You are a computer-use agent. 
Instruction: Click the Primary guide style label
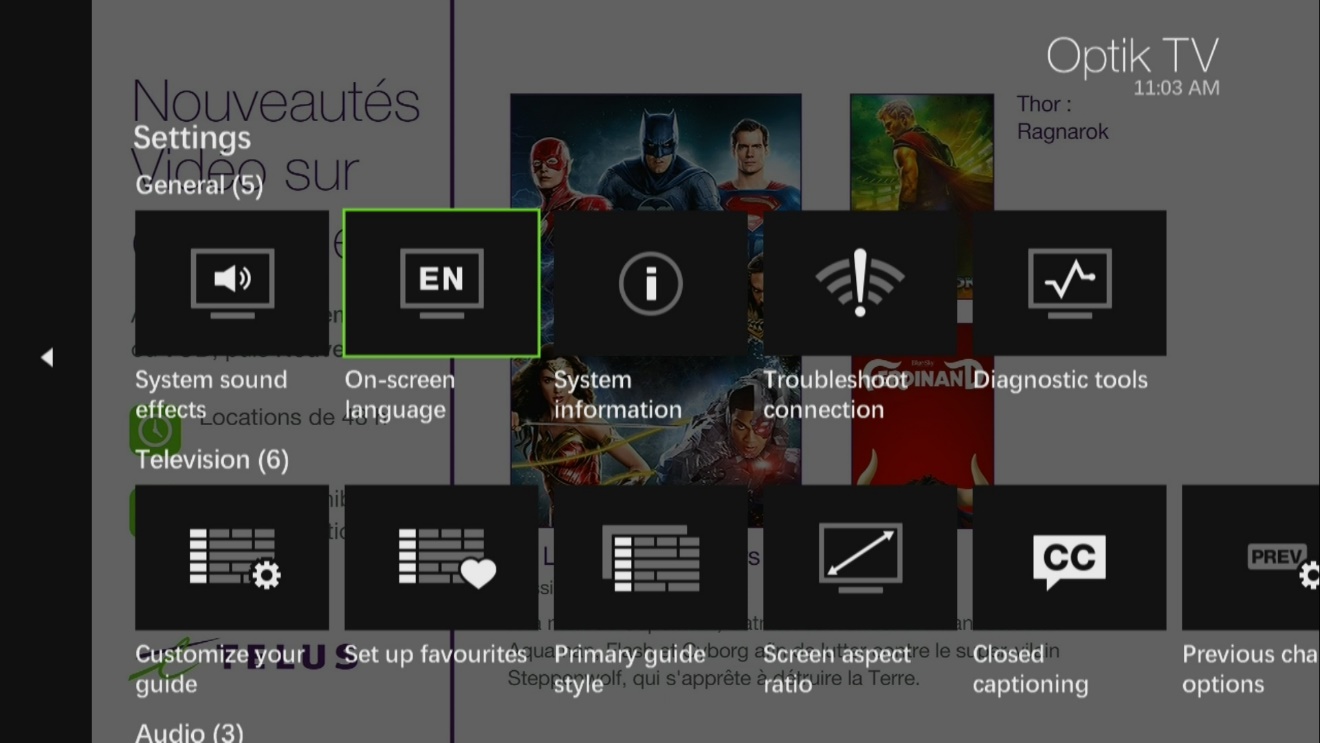point(630,669)
